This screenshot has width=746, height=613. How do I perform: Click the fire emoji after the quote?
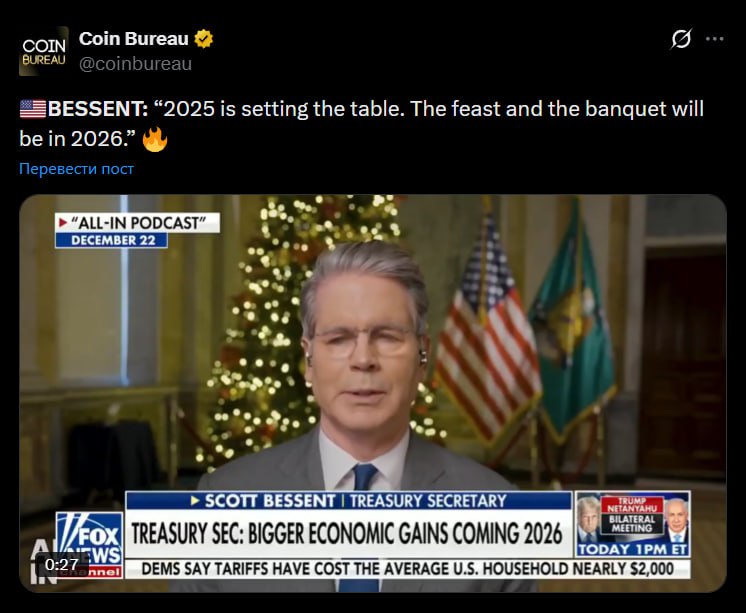click(x=155, y=139)
